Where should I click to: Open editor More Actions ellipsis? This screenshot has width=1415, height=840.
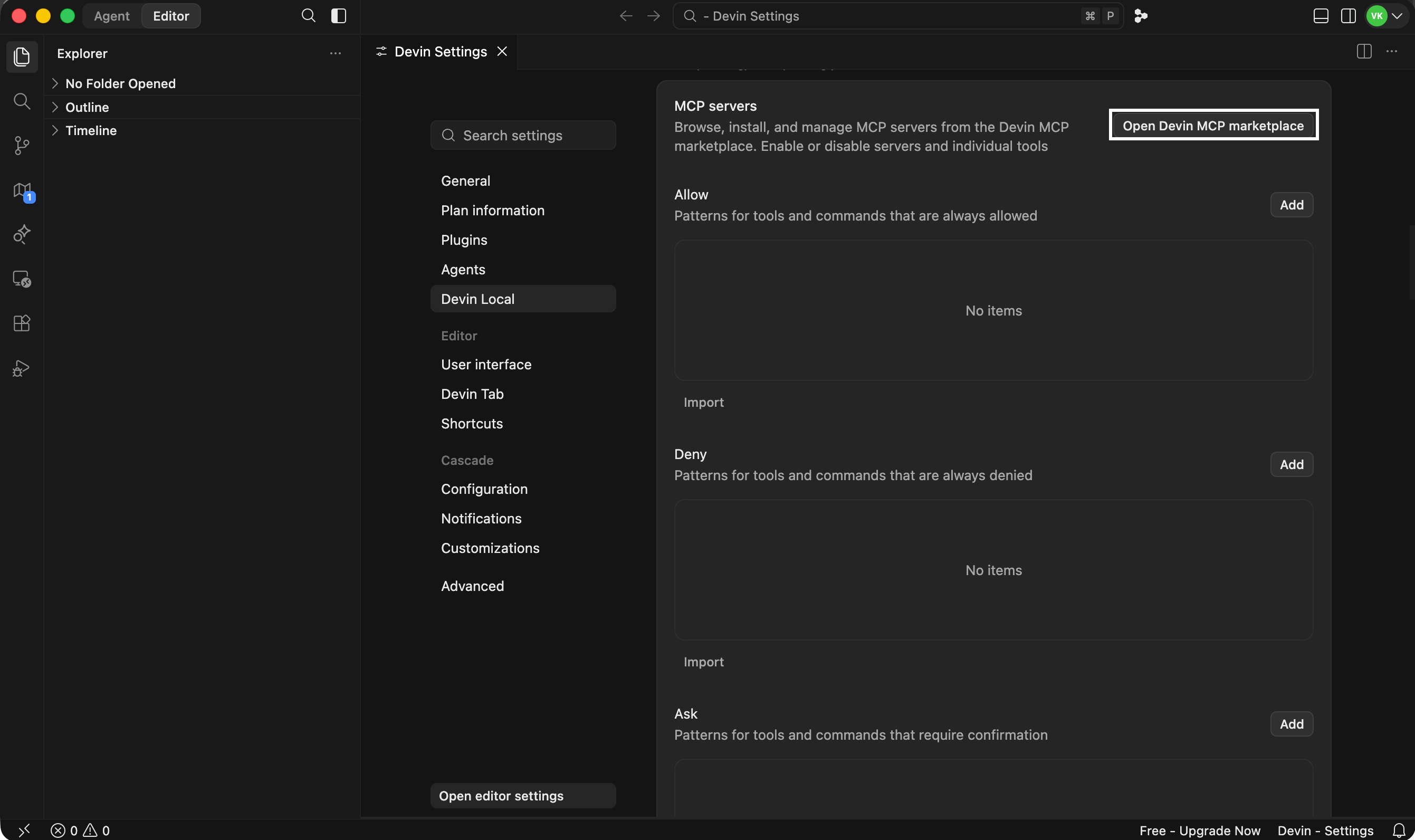click(x=1392, y=52)
